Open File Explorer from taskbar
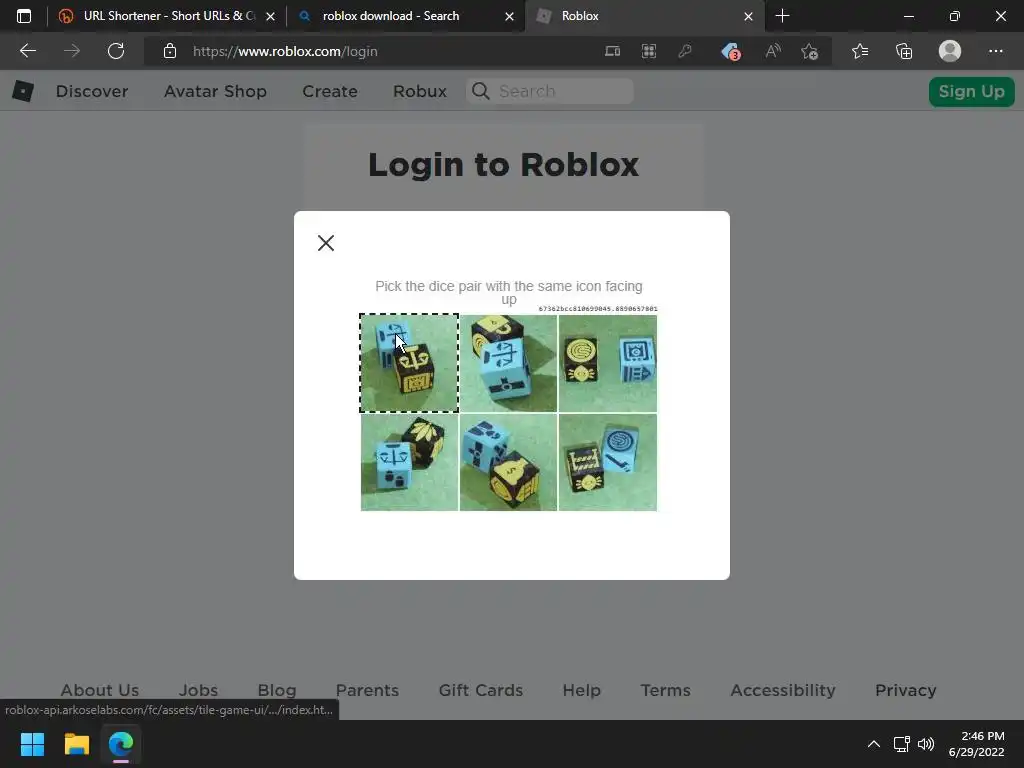1024x768 pixels. tap(76, 744)
